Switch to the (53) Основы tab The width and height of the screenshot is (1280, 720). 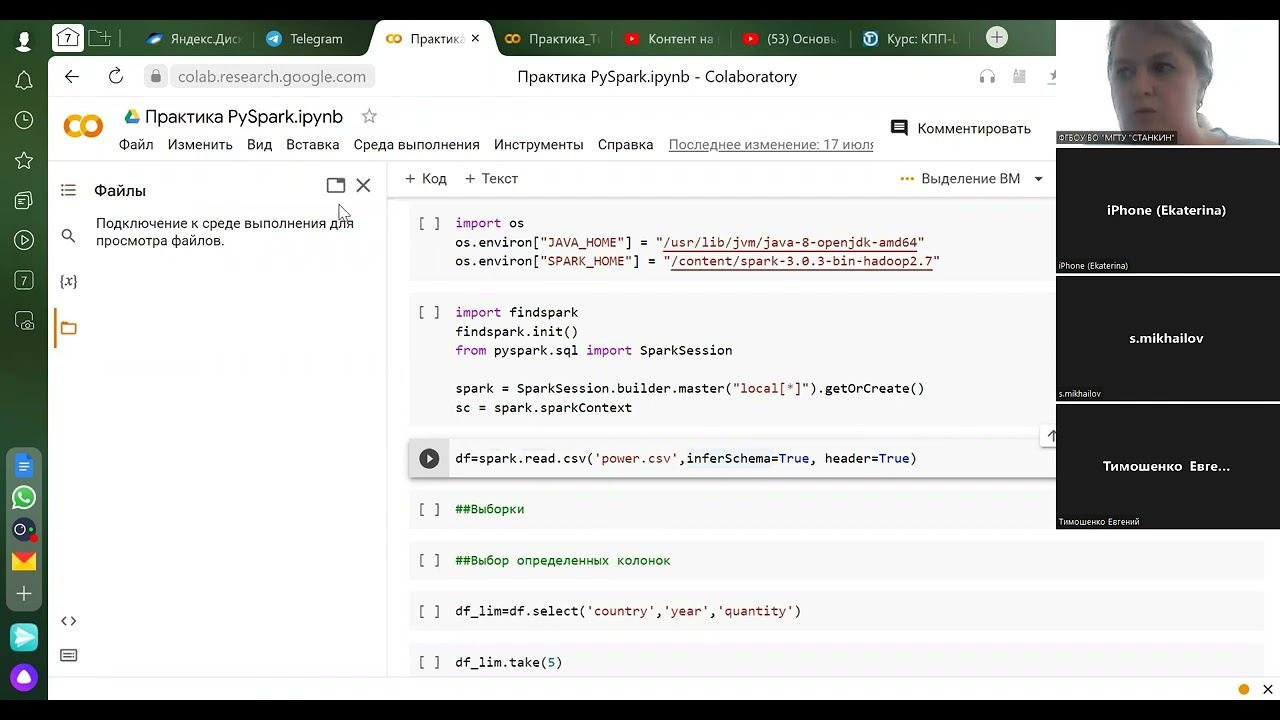click(x=790, y=39)
